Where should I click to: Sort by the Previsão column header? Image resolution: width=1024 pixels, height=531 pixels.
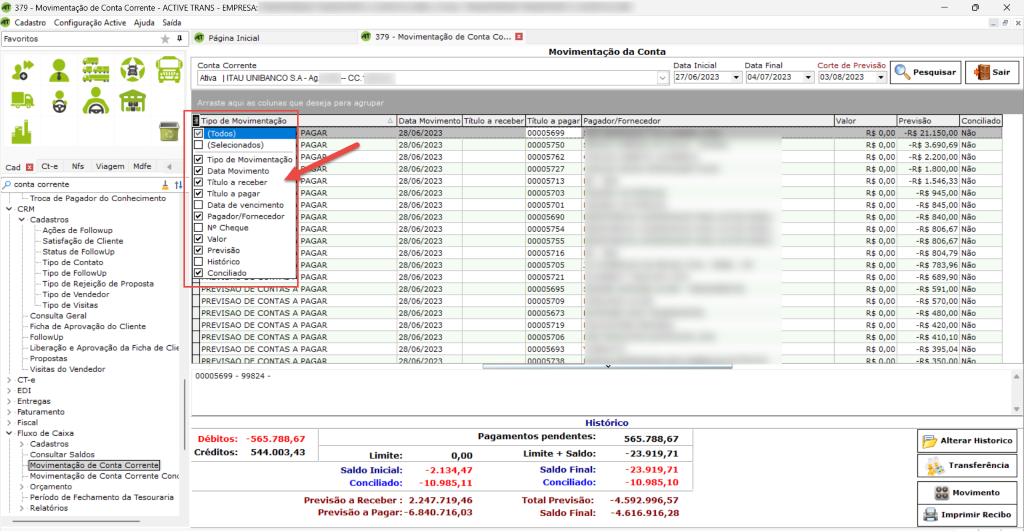pos(927,121)
